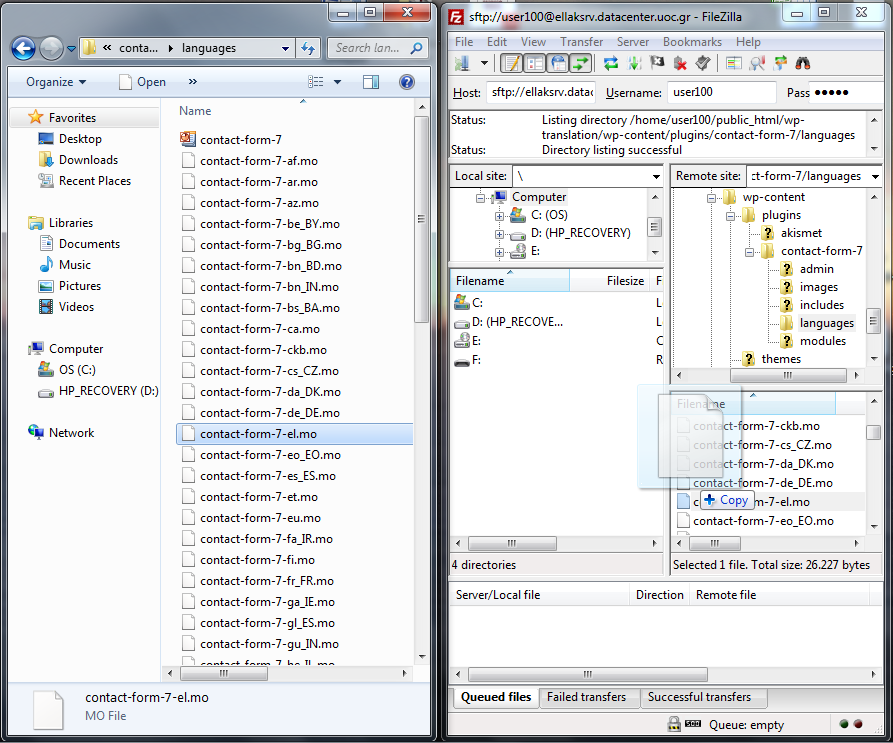Open FileZilla View menu
The width and height of the screenshot is (893, 743).
(x=533, y=42)
